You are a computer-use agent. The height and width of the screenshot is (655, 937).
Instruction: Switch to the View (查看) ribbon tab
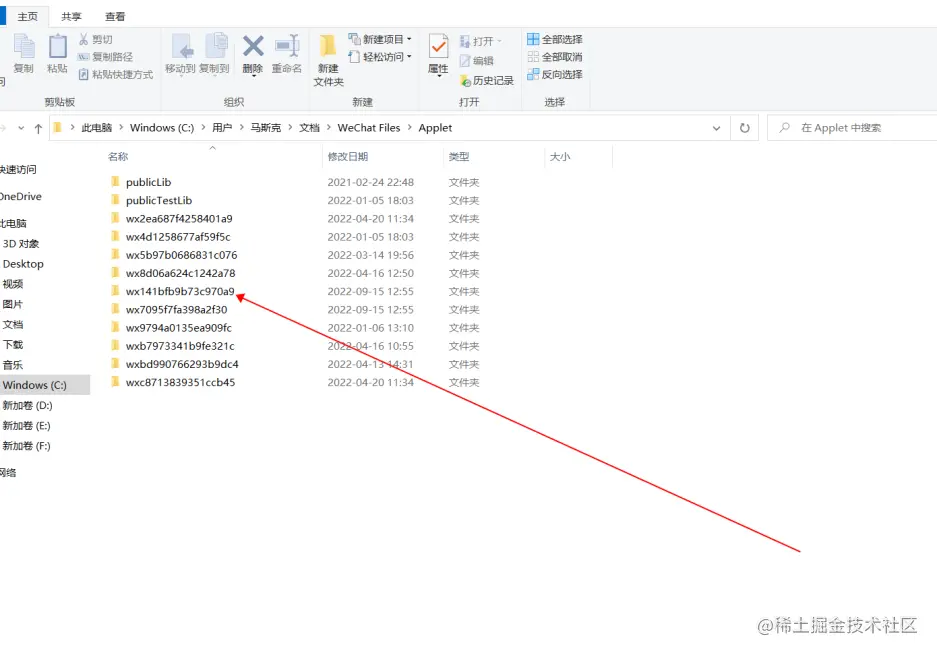point(115,16)
